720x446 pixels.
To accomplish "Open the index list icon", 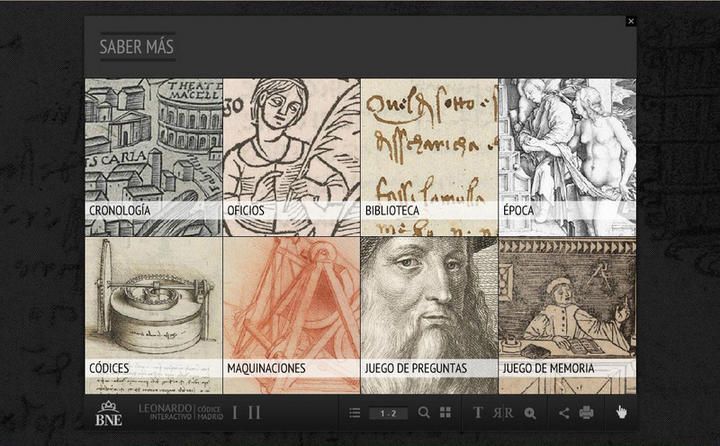I will pyautogui.click(x=354, y=413).
